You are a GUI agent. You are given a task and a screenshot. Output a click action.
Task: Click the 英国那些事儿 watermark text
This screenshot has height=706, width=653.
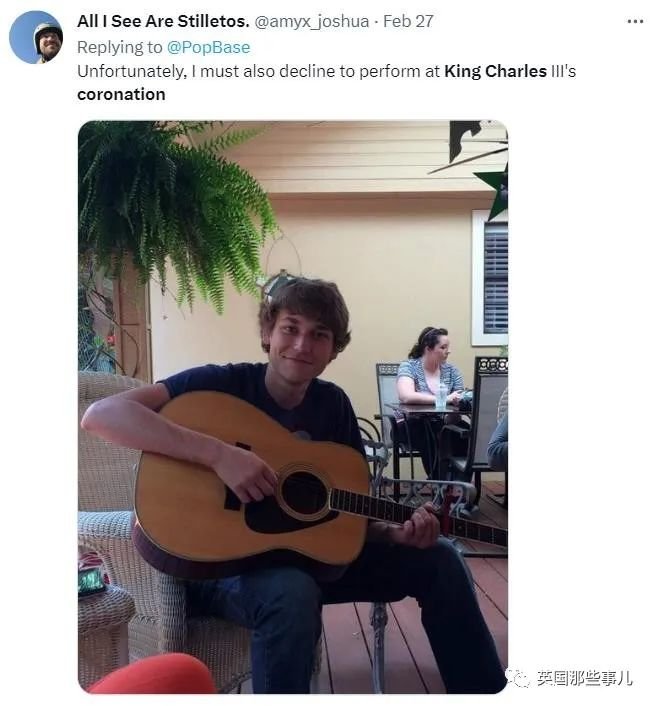coord(585,678)
